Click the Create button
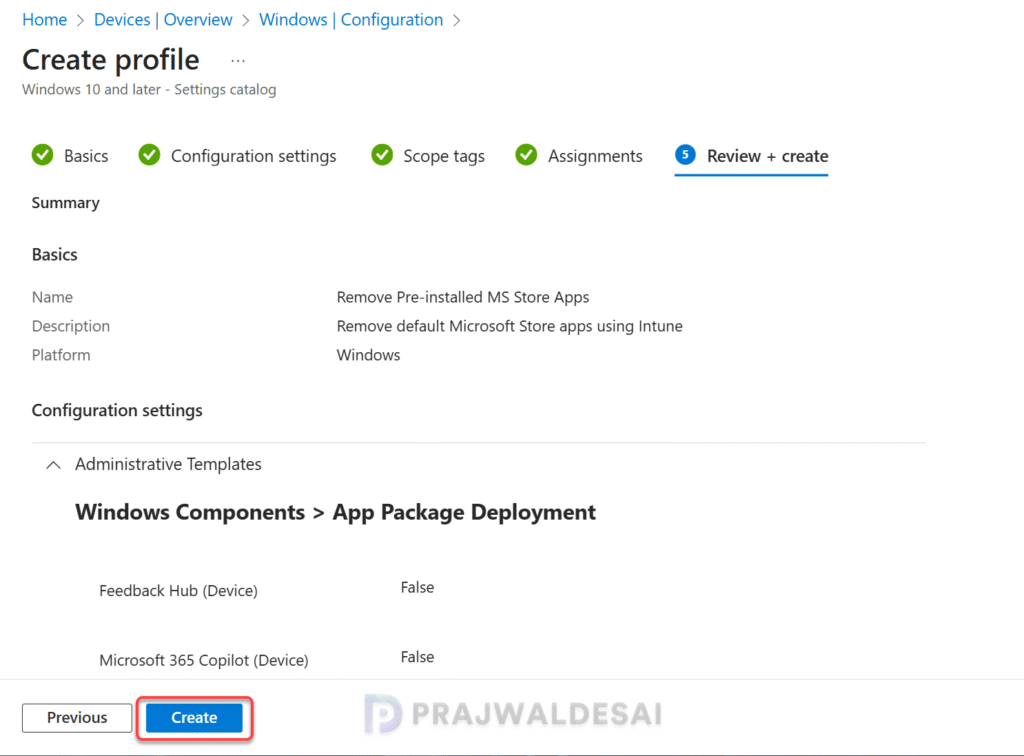 [194, 717]
